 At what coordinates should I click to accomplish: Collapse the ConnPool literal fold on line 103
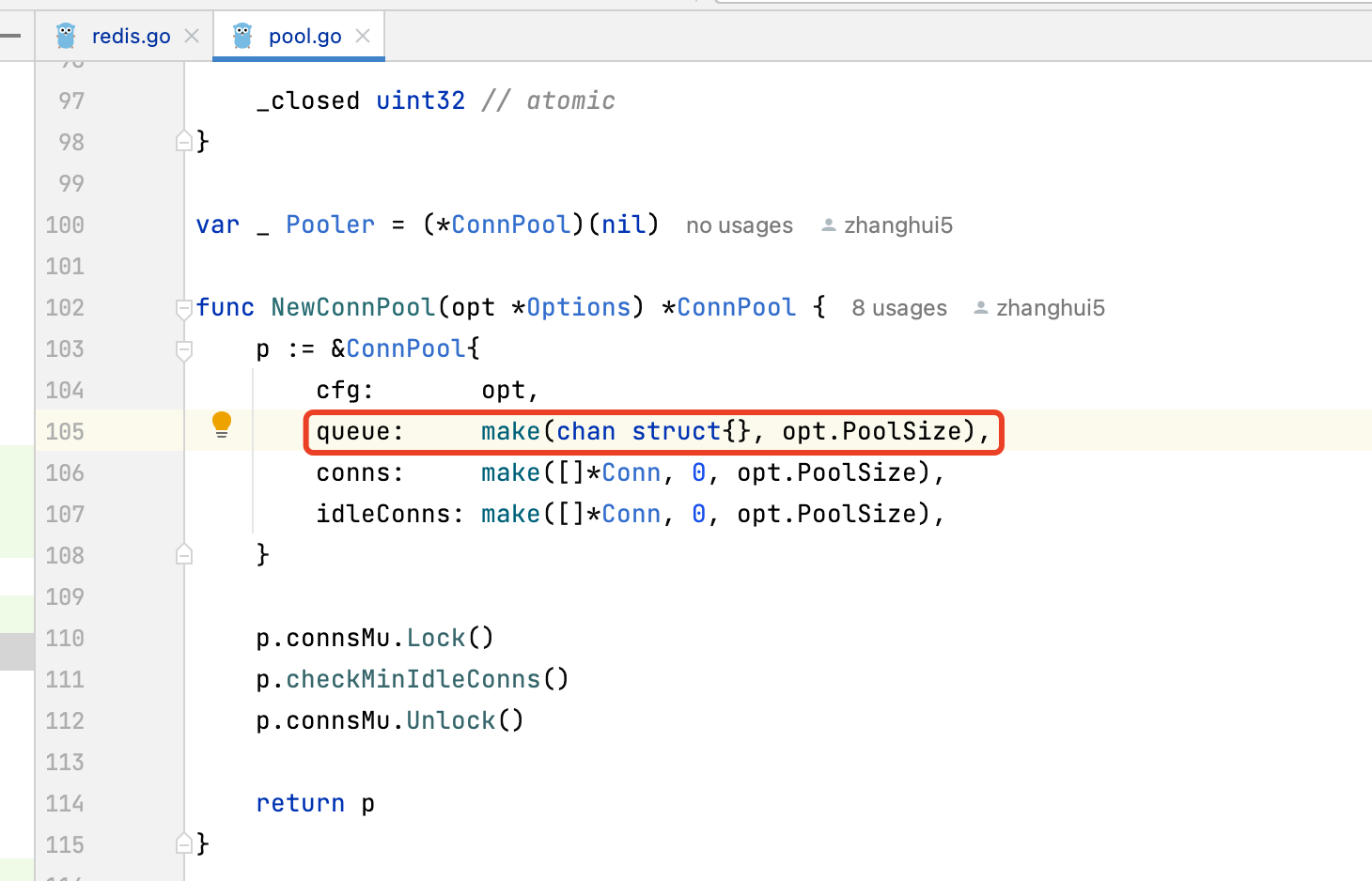pyautogui.click(x=184, y=349)
